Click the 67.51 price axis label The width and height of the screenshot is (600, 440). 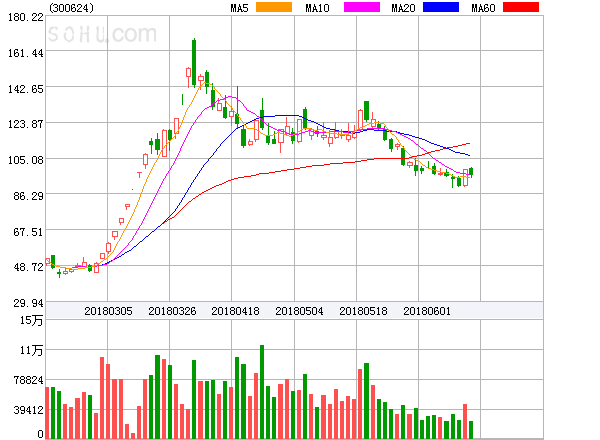pos(28,232)
